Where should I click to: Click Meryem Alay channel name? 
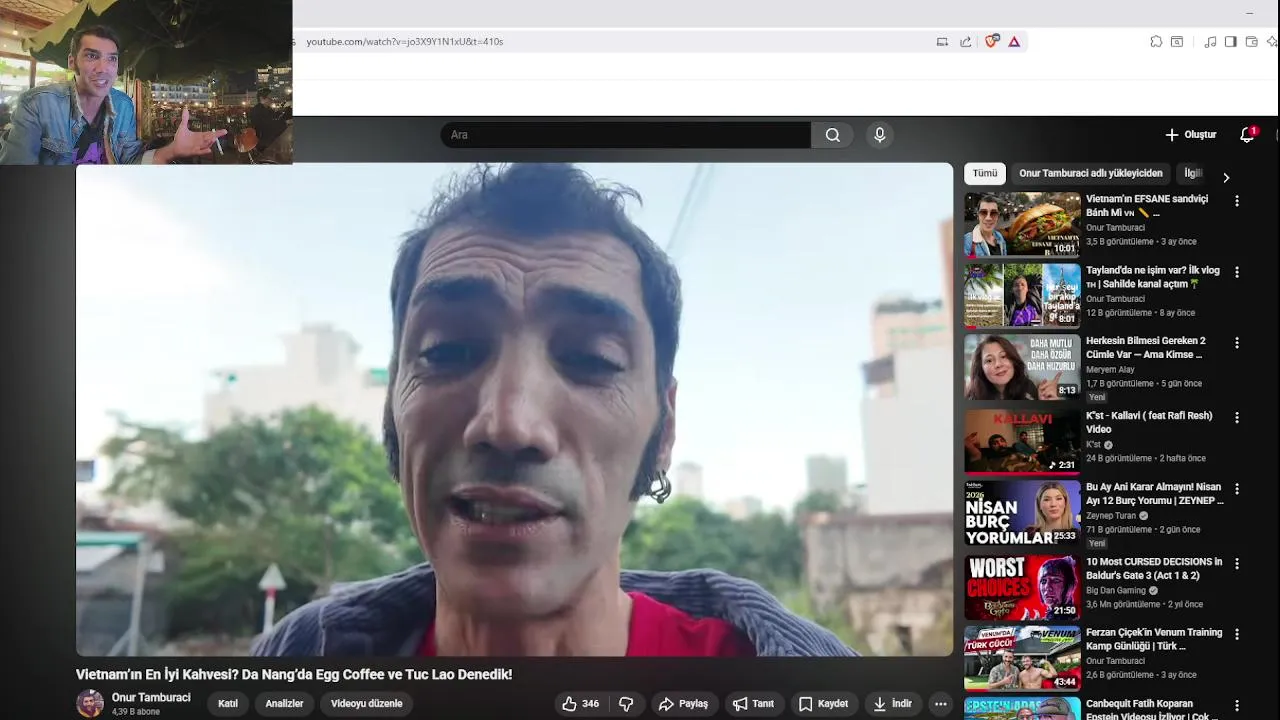tap(1110, 370)
